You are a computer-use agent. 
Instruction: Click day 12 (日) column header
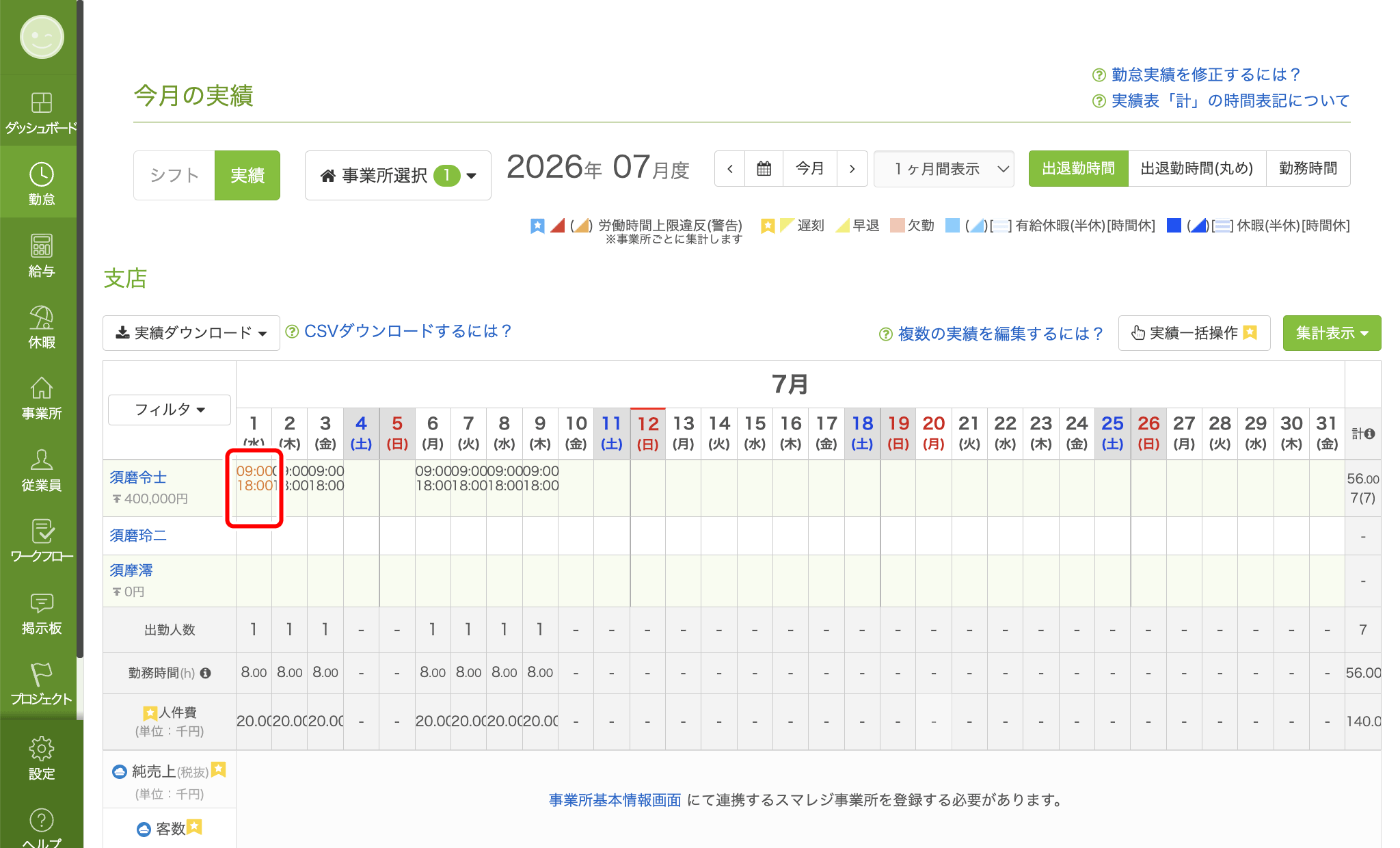647,434
